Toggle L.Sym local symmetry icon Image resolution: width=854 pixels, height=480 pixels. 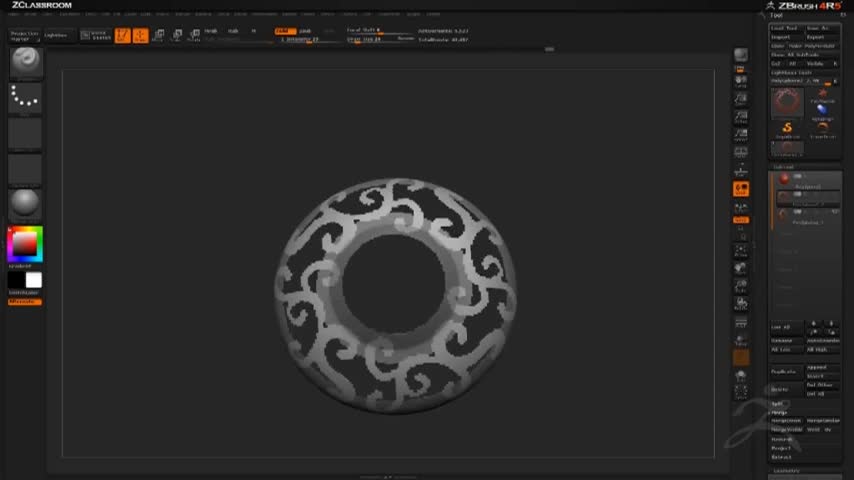point(741,208)
